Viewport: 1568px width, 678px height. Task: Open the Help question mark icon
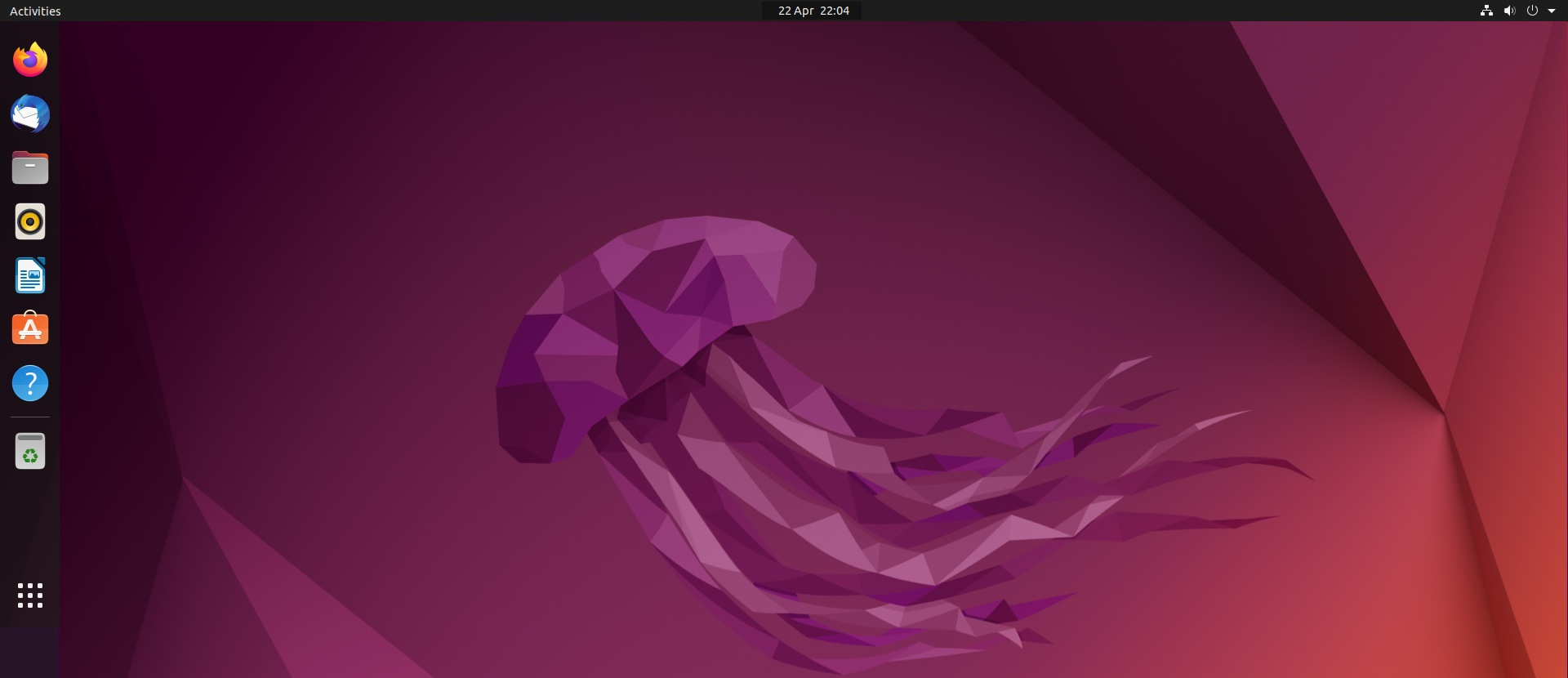pos(30,383)
